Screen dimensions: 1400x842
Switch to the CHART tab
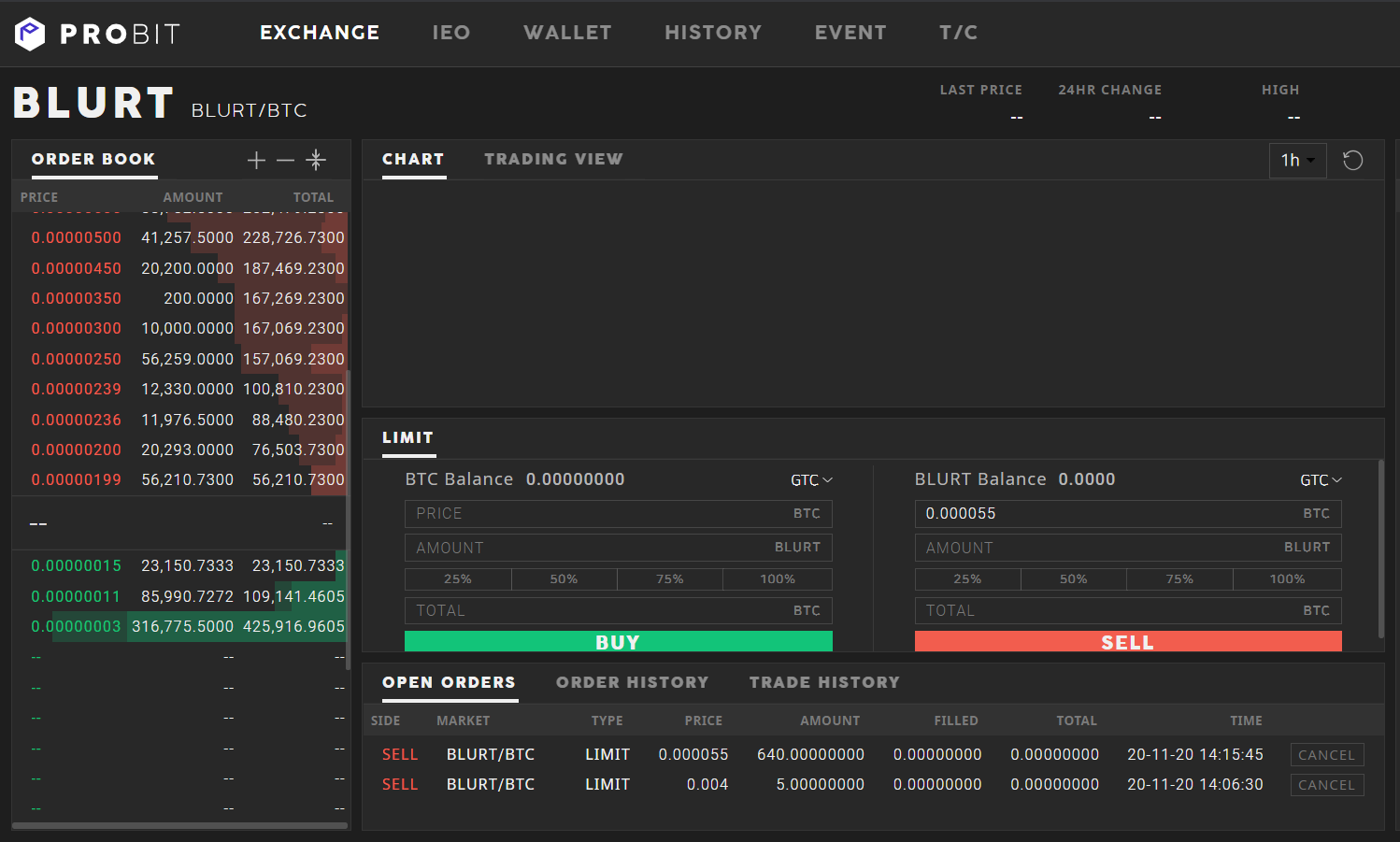click(x=413, y=160)
